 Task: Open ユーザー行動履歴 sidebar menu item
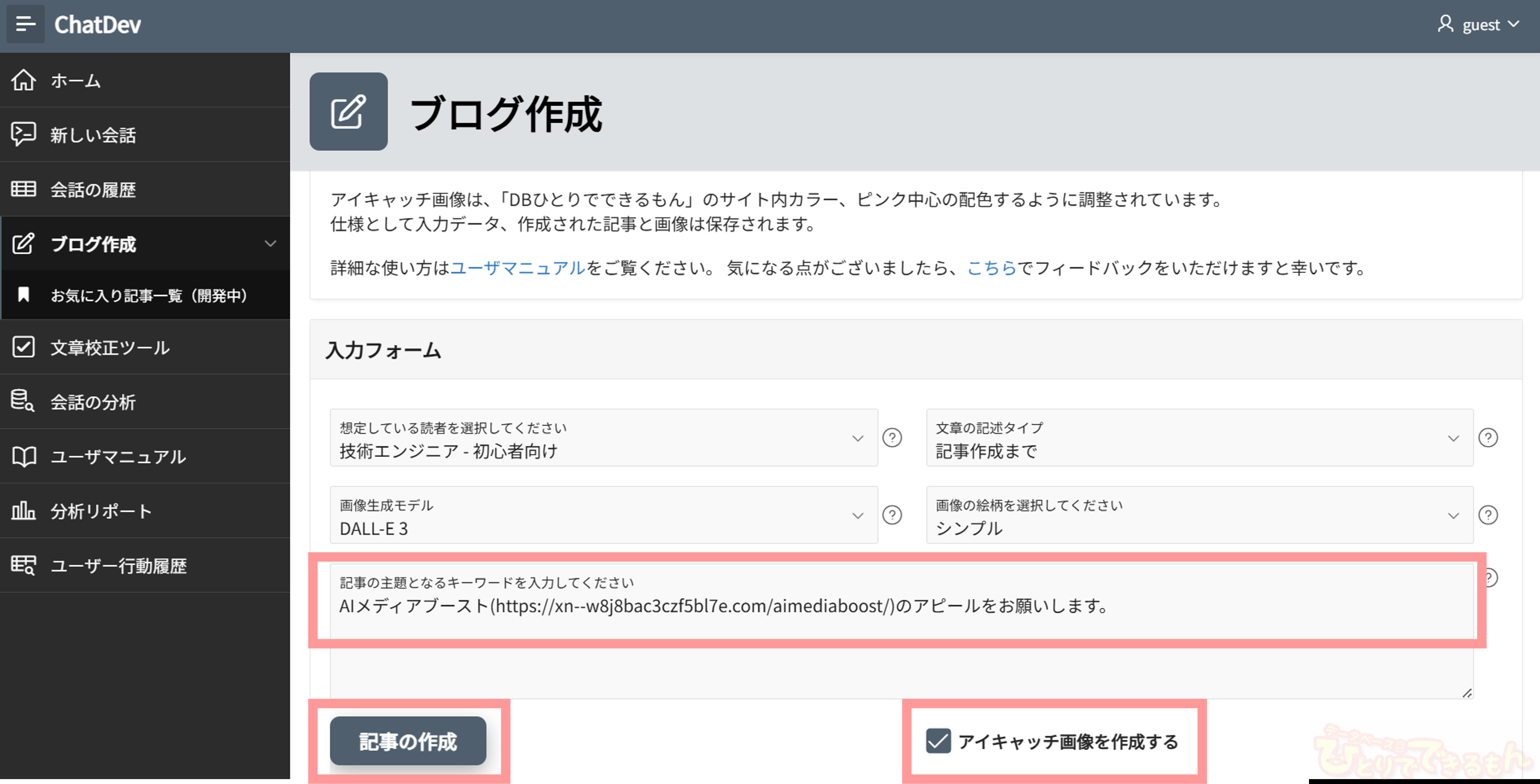coord(118,565)
